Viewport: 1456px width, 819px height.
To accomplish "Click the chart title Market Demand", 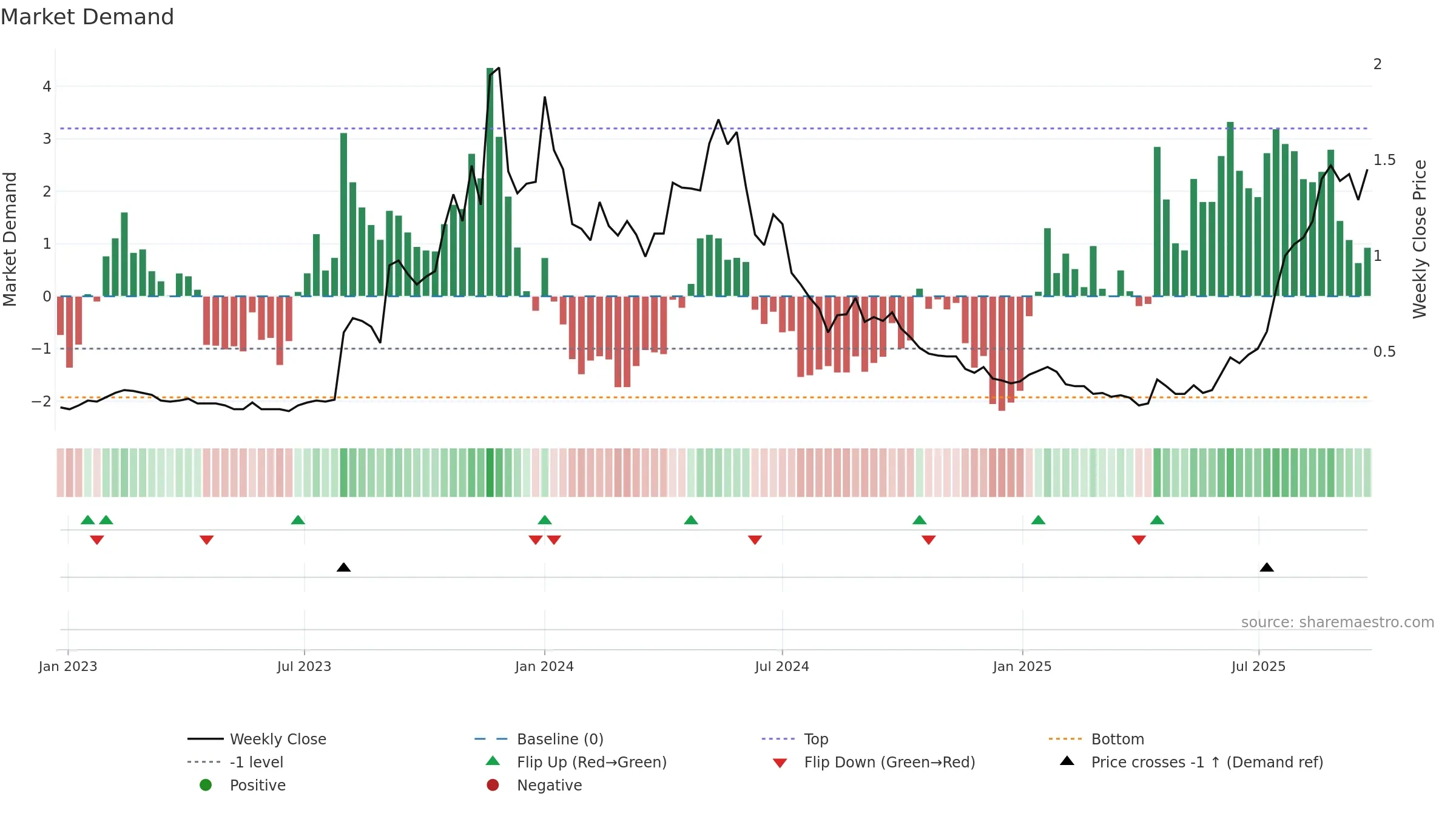I will (87, 17).
